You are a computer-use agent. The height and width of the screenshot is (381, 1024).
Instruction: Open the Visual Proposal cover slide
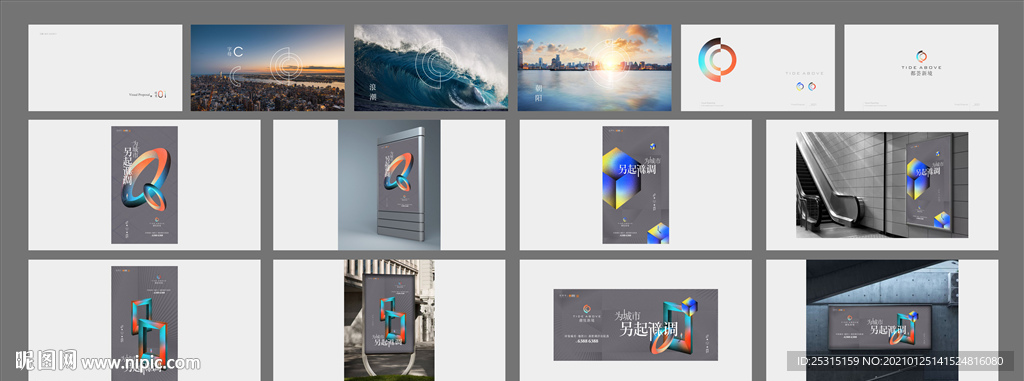coord(105,68)
